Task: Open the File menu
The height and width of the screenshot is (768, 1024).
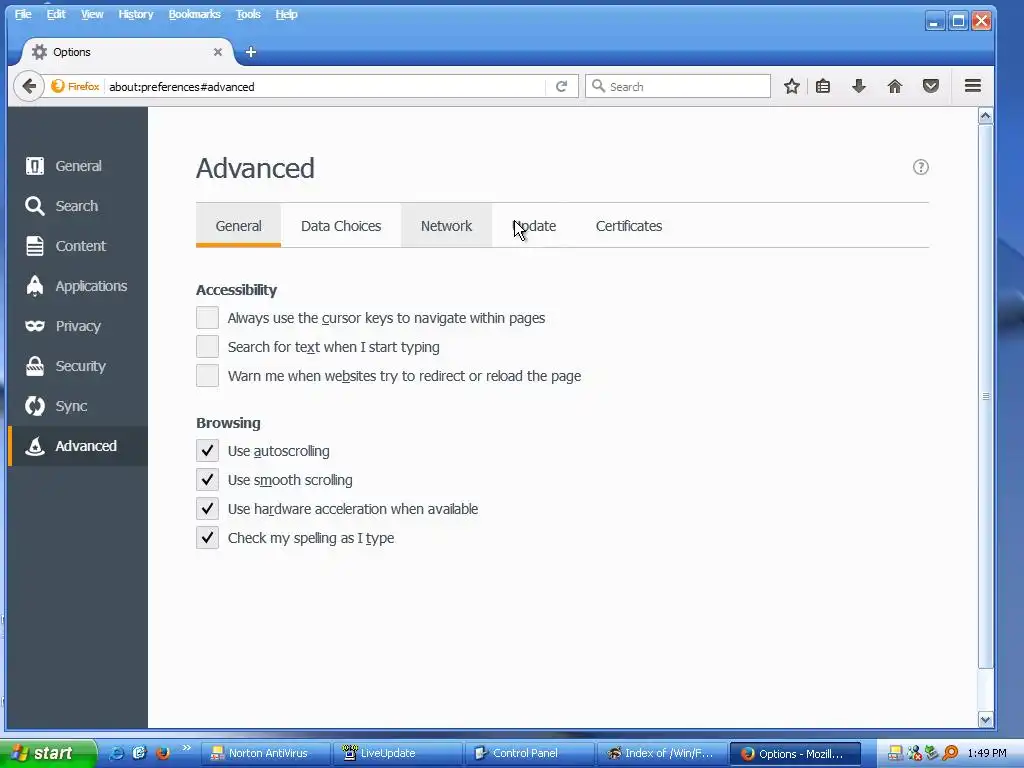Action: 23,14
